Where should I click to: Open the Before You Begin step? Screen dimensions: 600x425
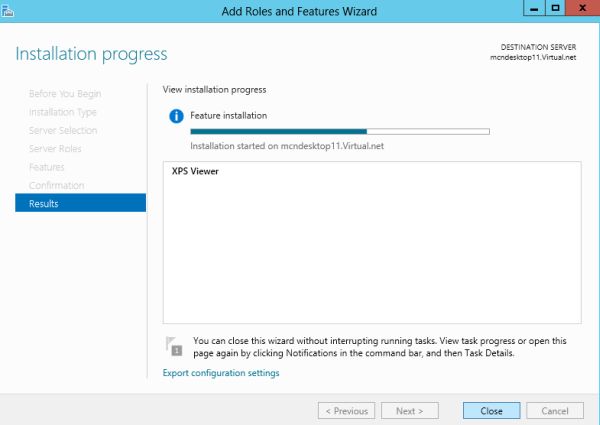65,94
